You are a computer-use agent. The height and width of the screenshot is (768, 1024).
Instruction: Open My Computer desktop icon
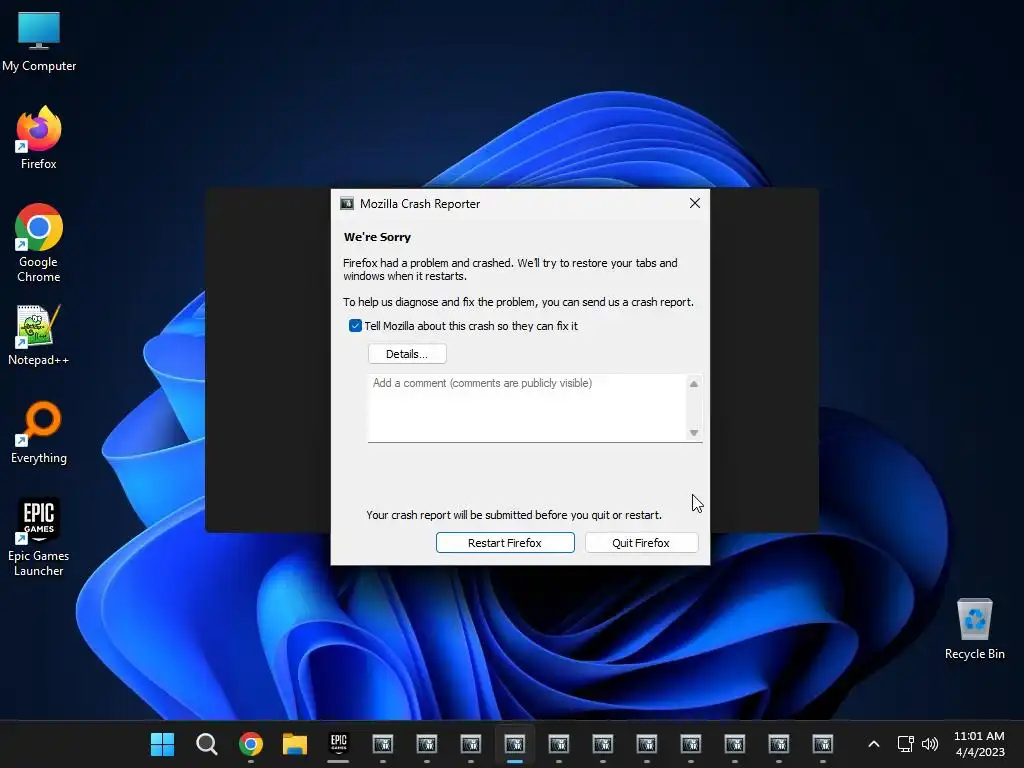click(39, 41)
